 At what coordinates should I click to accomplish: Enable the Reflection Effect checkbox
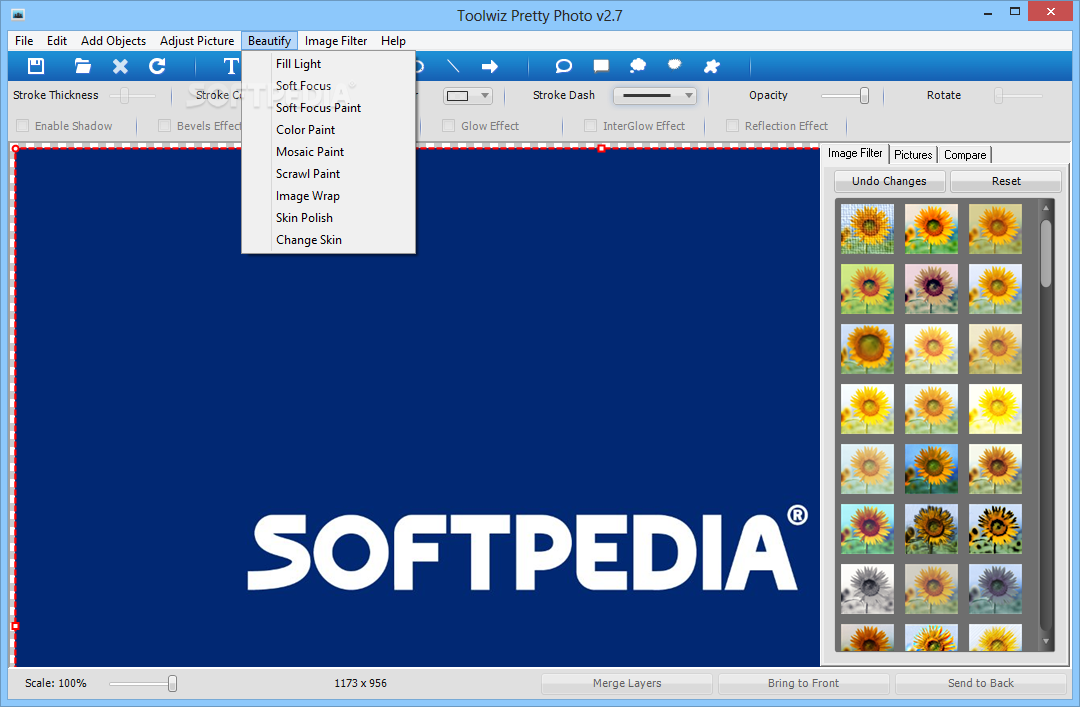point(732,125)
